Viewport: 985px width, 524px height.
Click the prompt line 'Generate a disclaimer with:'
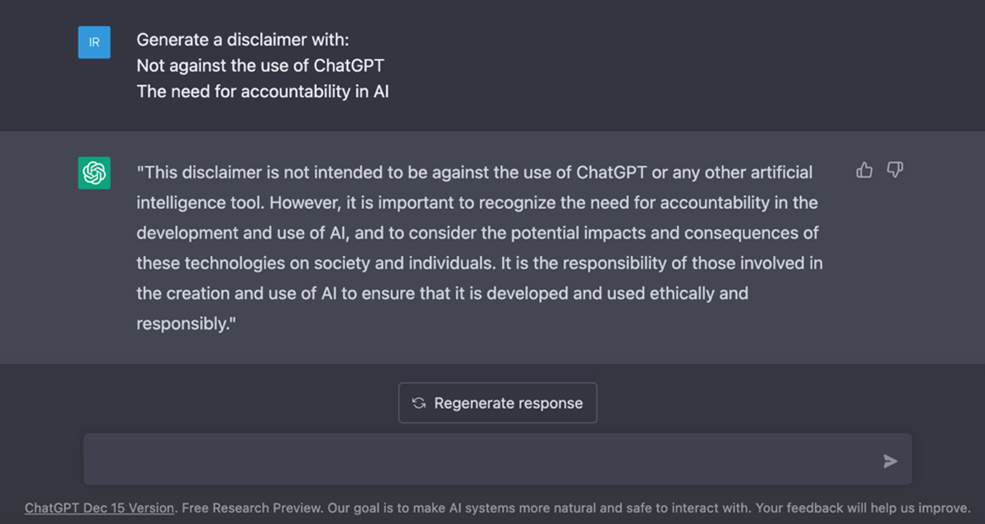click(x=242, y=40)
